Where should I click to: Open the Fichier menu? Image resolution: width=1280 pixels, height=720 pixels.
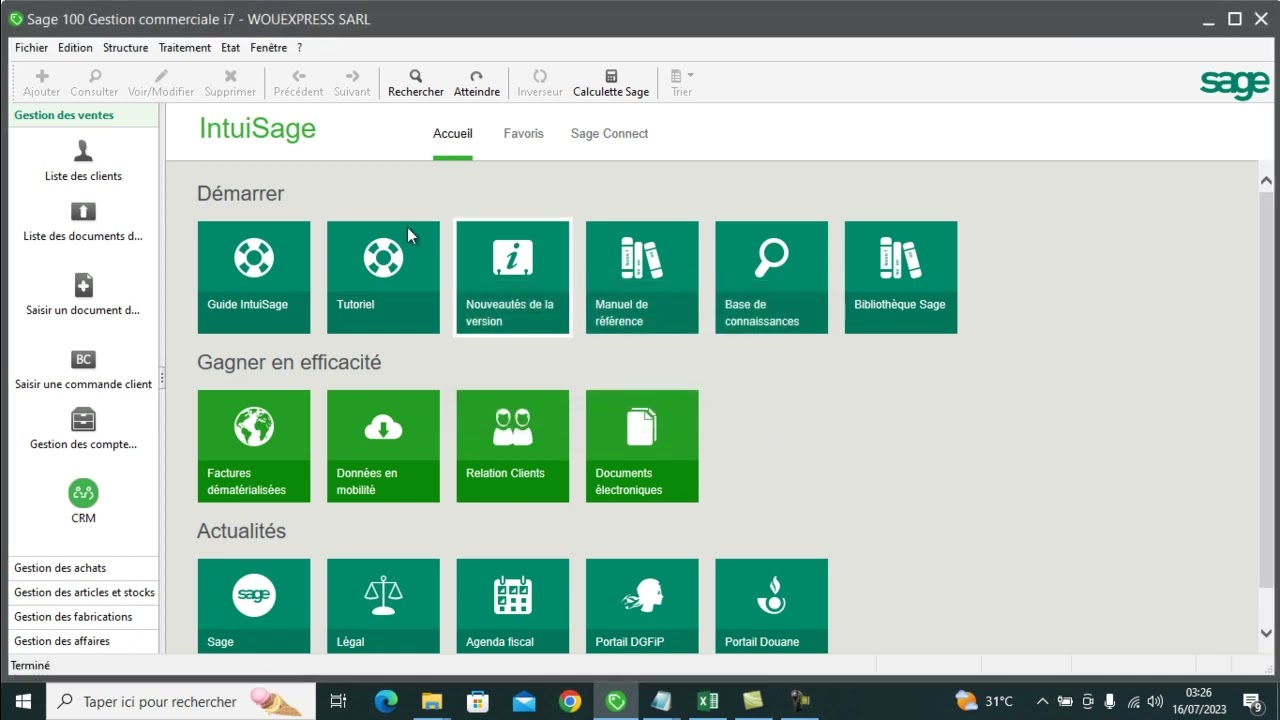(31, 47)
